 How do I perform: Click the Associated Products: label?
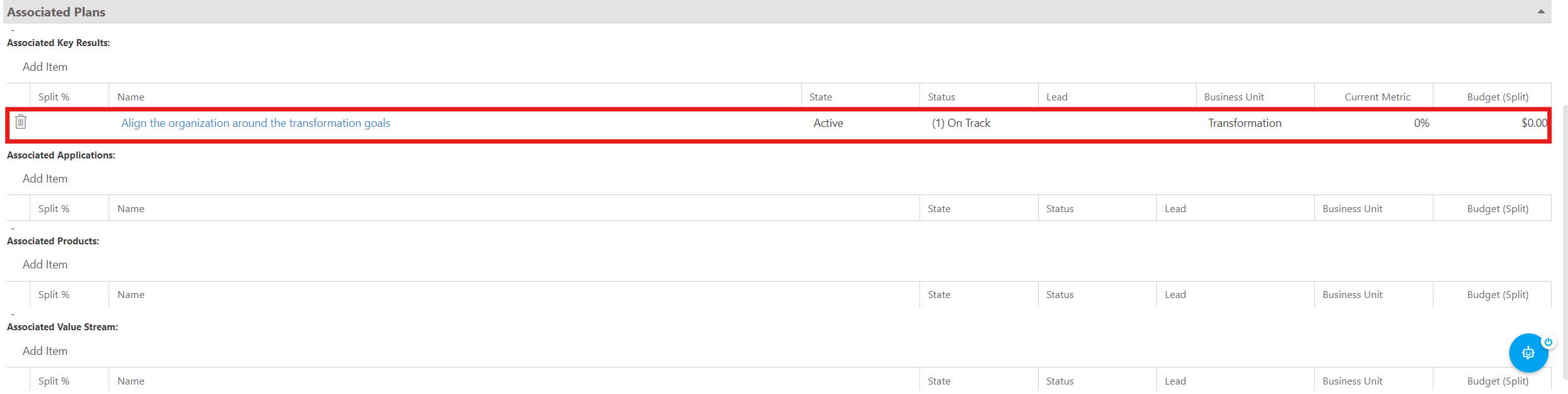click(53, 241)
